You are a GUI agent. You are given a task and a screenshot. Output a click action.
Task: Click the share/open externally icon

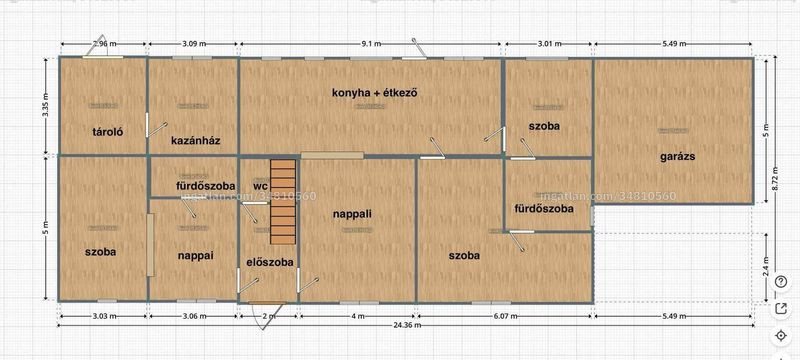pos(781,308)
